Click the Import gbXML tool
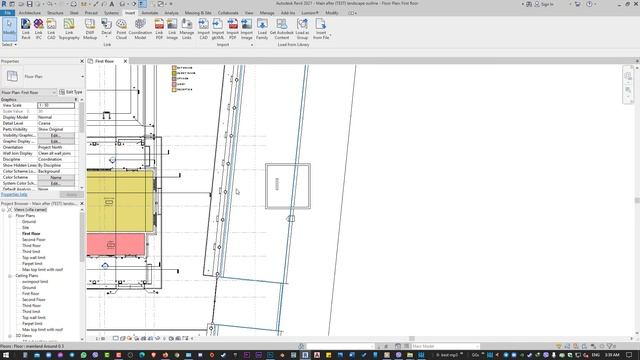Screen dimensions: 640x360 point(218,29)
